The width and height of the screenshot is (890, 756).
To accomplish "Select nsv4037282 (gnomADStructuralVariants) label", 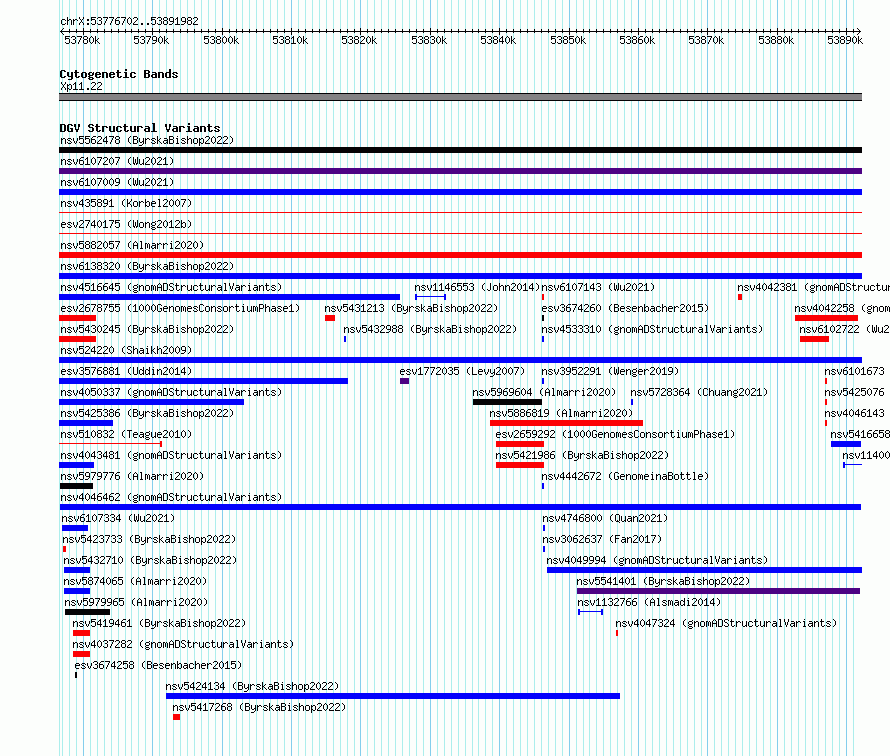I will 183,644.
